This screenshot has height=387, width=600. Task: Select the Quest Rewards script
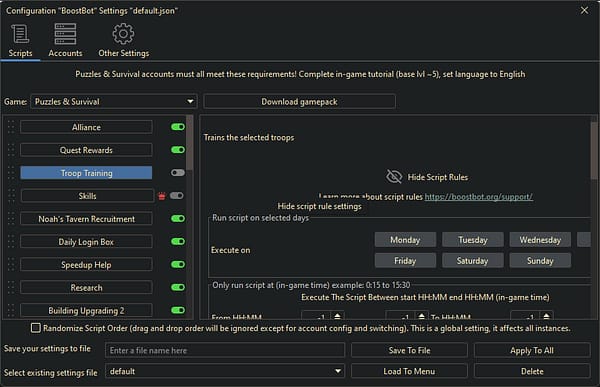pos(86,150)
